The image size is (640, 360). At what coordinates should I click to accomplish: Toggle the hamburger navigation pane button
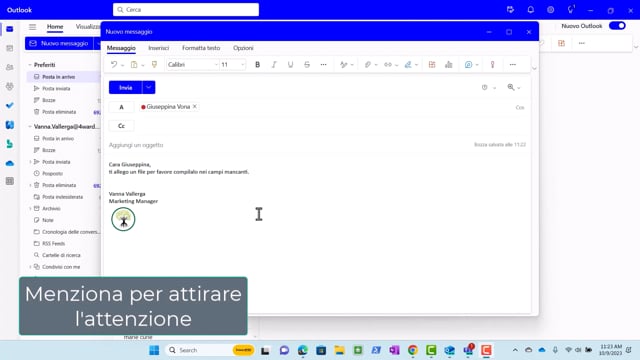pyautogui.click(x=32, y=27)
